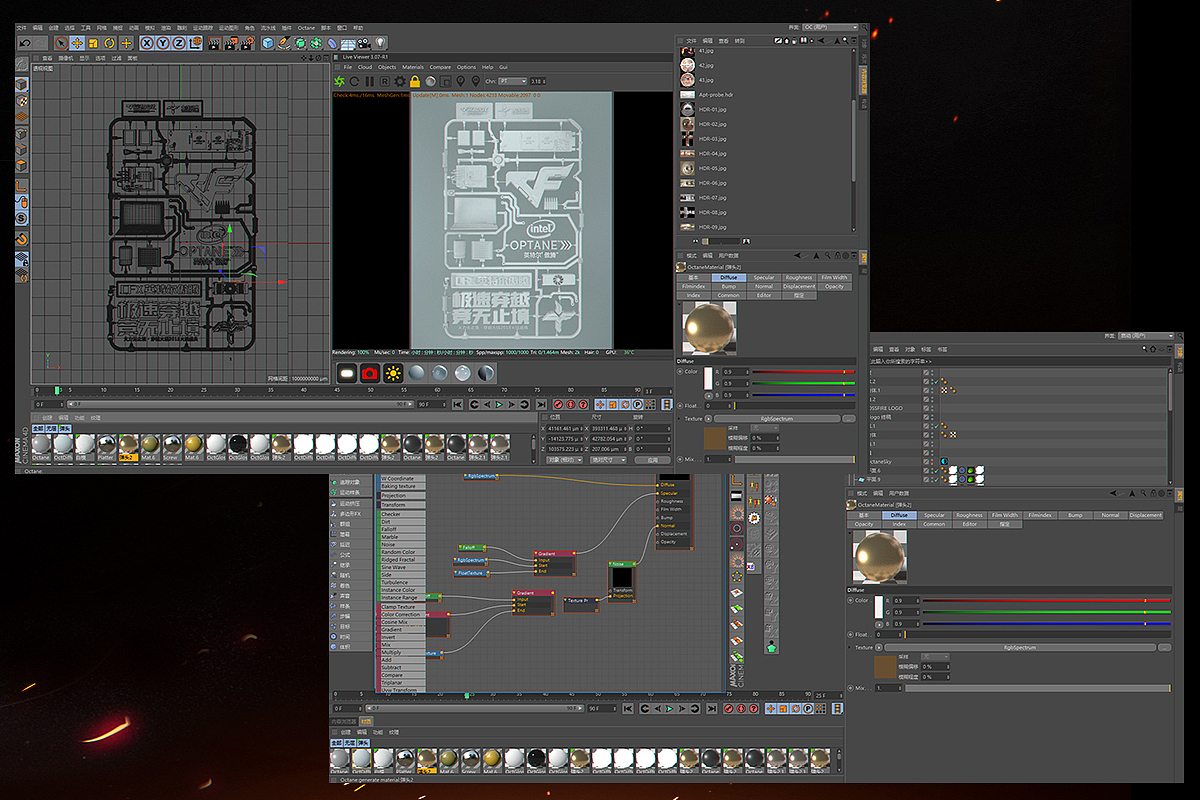The width and height of the screenshot is (1200, 800).
Task: Select HDR-01.jpg in content browser
Action: coord(700,110)
